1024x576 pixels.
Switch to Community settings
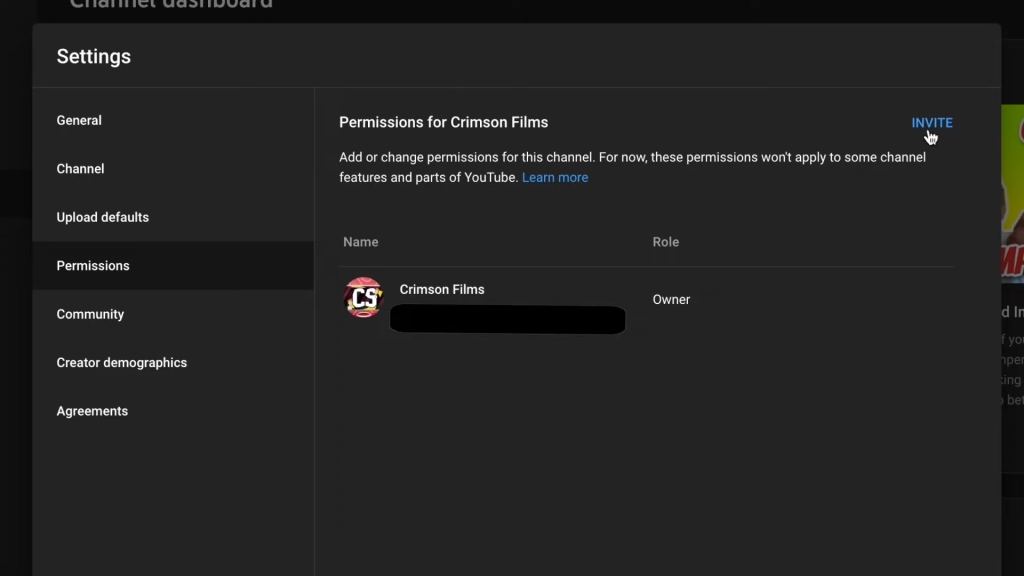coord(90,314)
